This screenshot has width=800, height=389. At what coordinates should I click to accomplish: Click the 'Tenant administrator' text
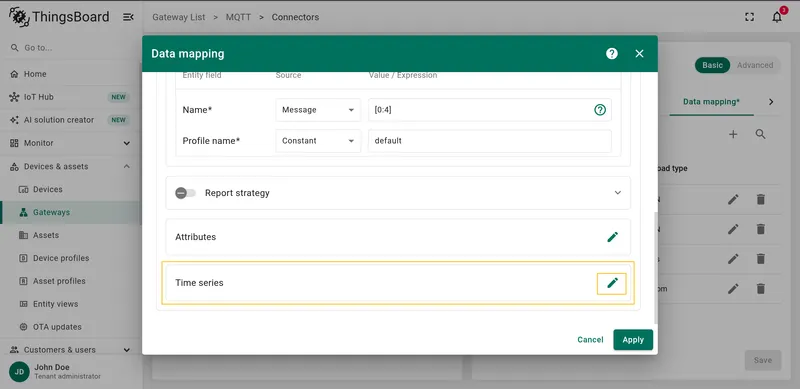(67, 377)
